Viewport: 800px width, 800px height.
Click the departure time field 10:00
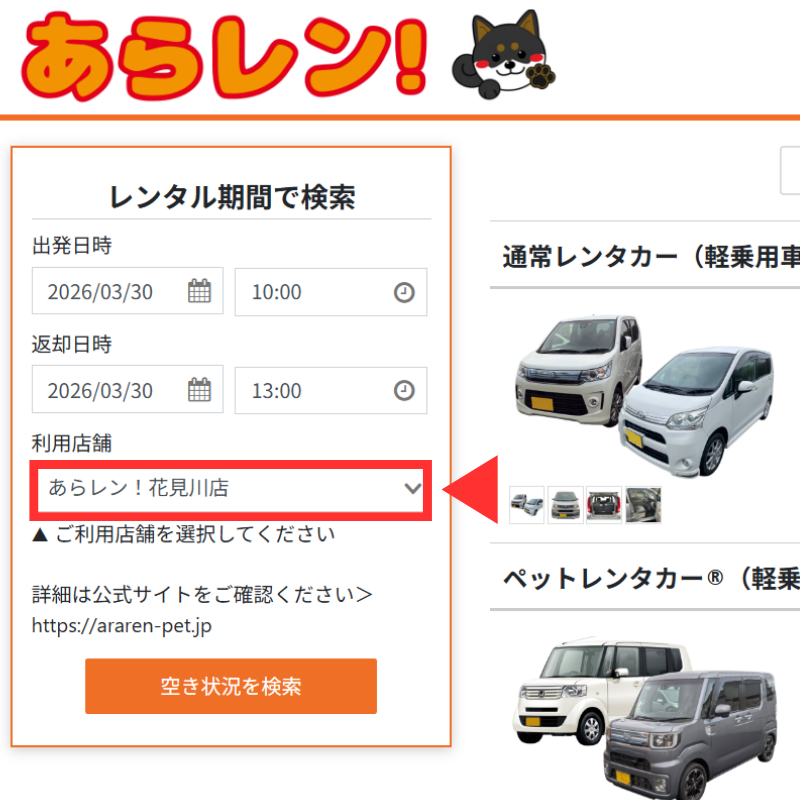coord(331,292)
